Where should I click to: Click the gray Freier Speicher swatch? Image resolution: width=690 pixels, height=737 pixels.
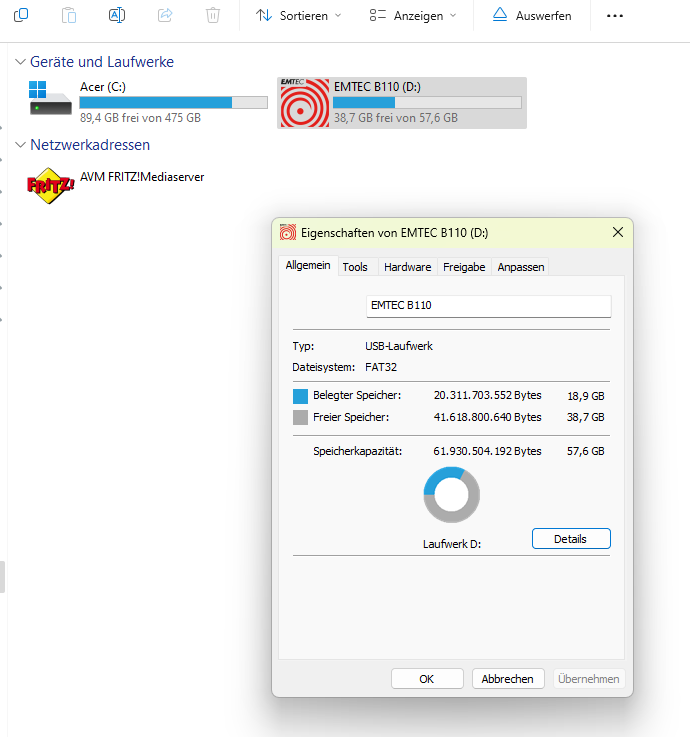coord(300,417)
